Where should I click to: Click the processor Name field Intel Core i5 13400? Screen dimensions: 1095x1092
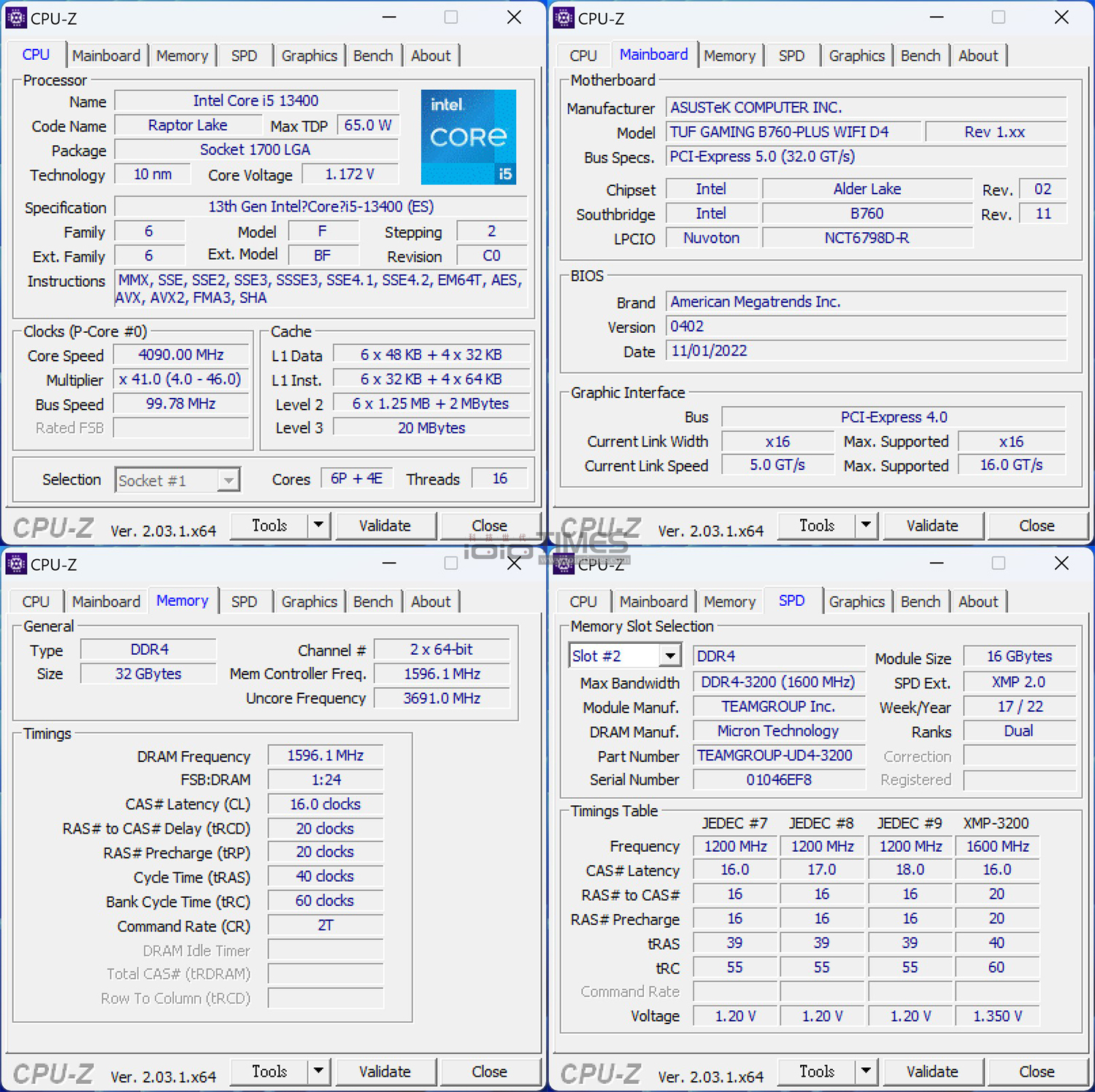click(x=256, y=101)
